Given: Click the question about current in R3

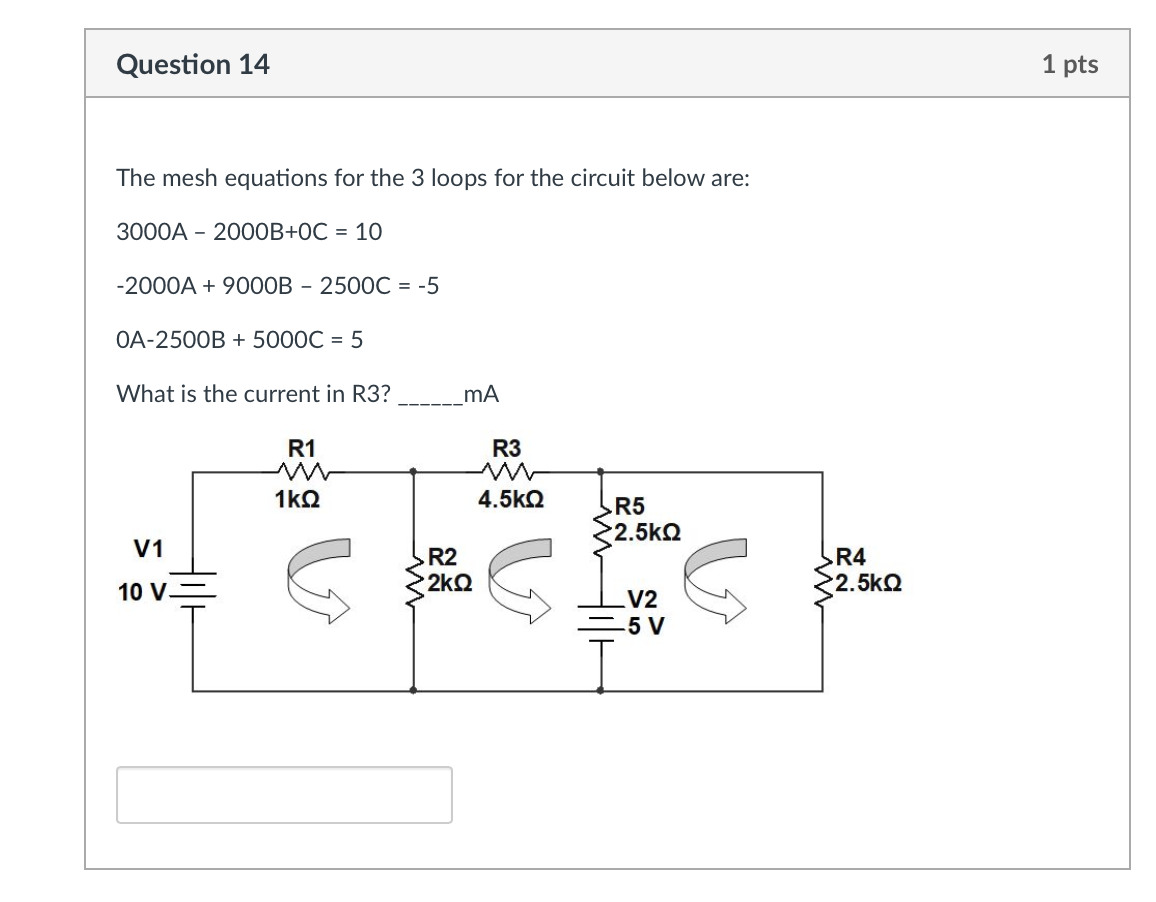Looking at the screenshot, I should (x=307, y=394).
